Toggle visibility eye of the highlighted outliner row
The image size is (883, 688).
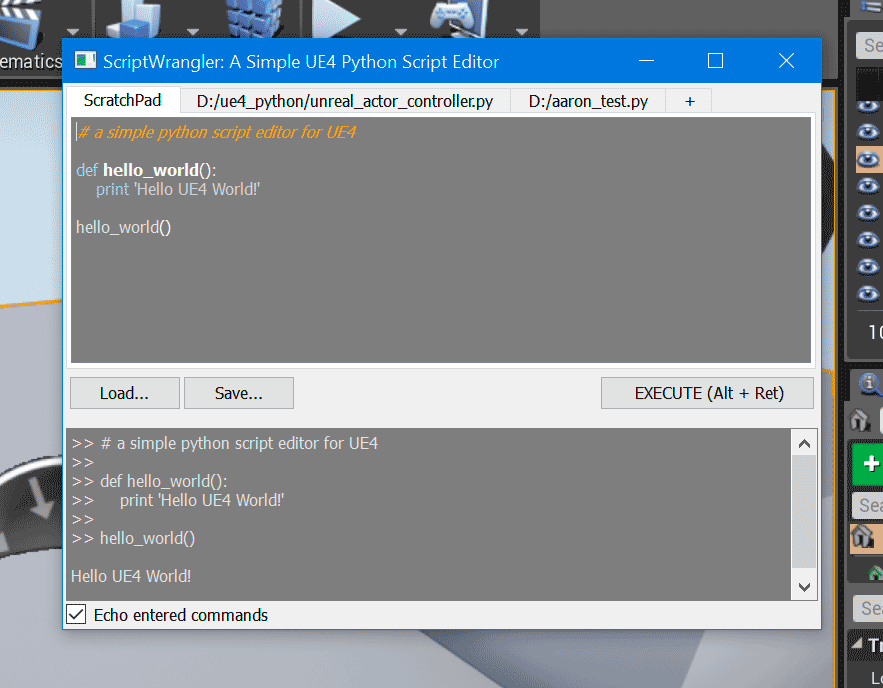(868, 159)
